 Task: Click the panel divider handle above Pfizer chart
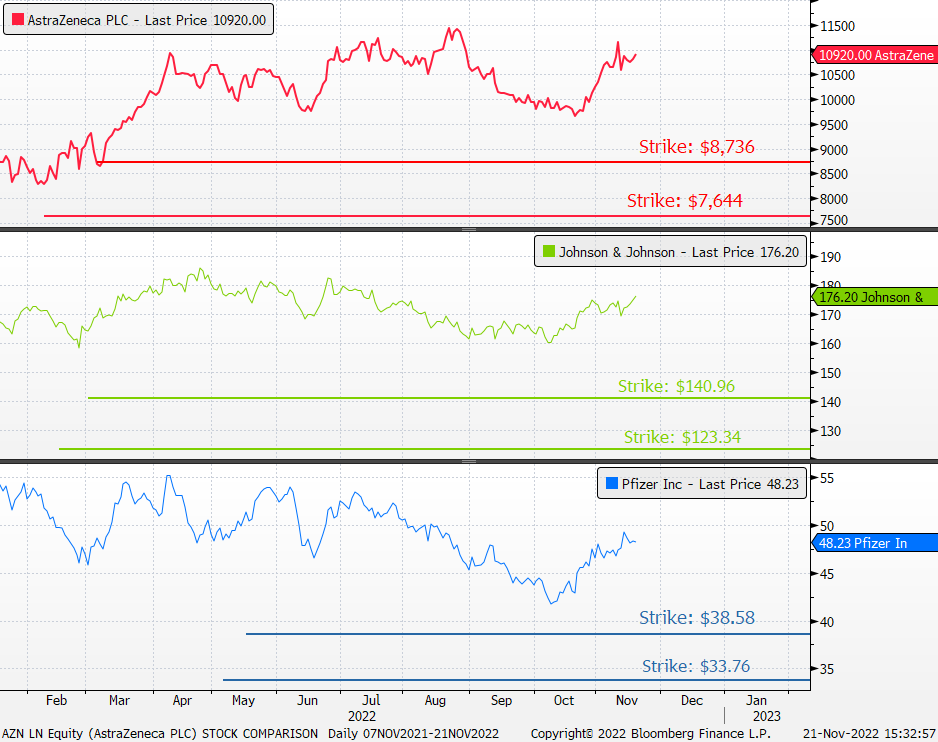click(469, 461)
